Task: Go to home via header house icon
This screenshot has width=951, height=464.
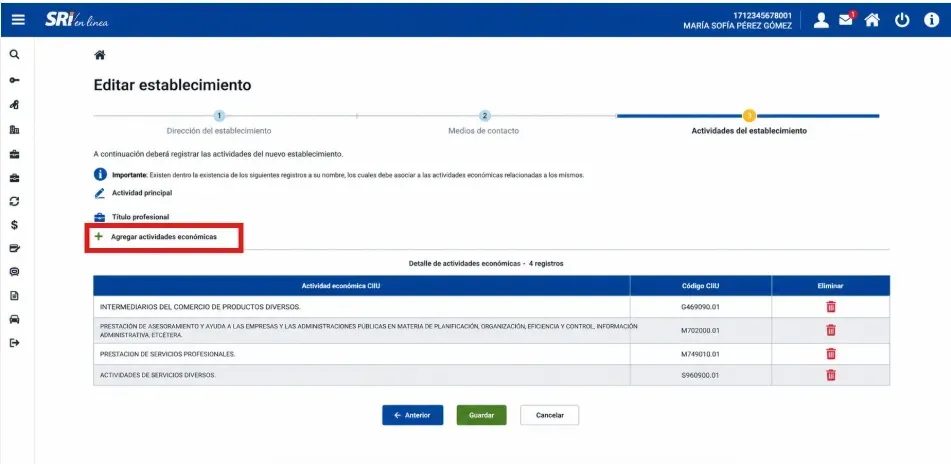Action: 872,20
